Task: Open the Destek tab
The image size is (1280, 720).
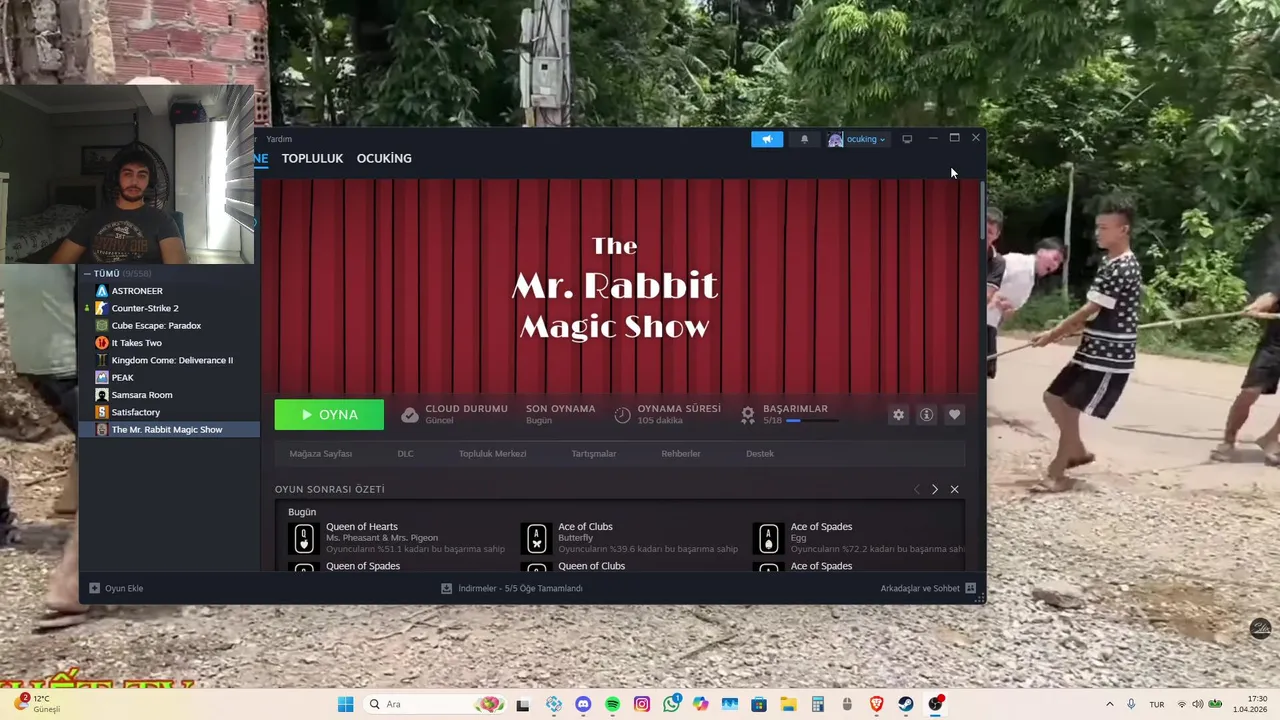Action: click(760, 454)
